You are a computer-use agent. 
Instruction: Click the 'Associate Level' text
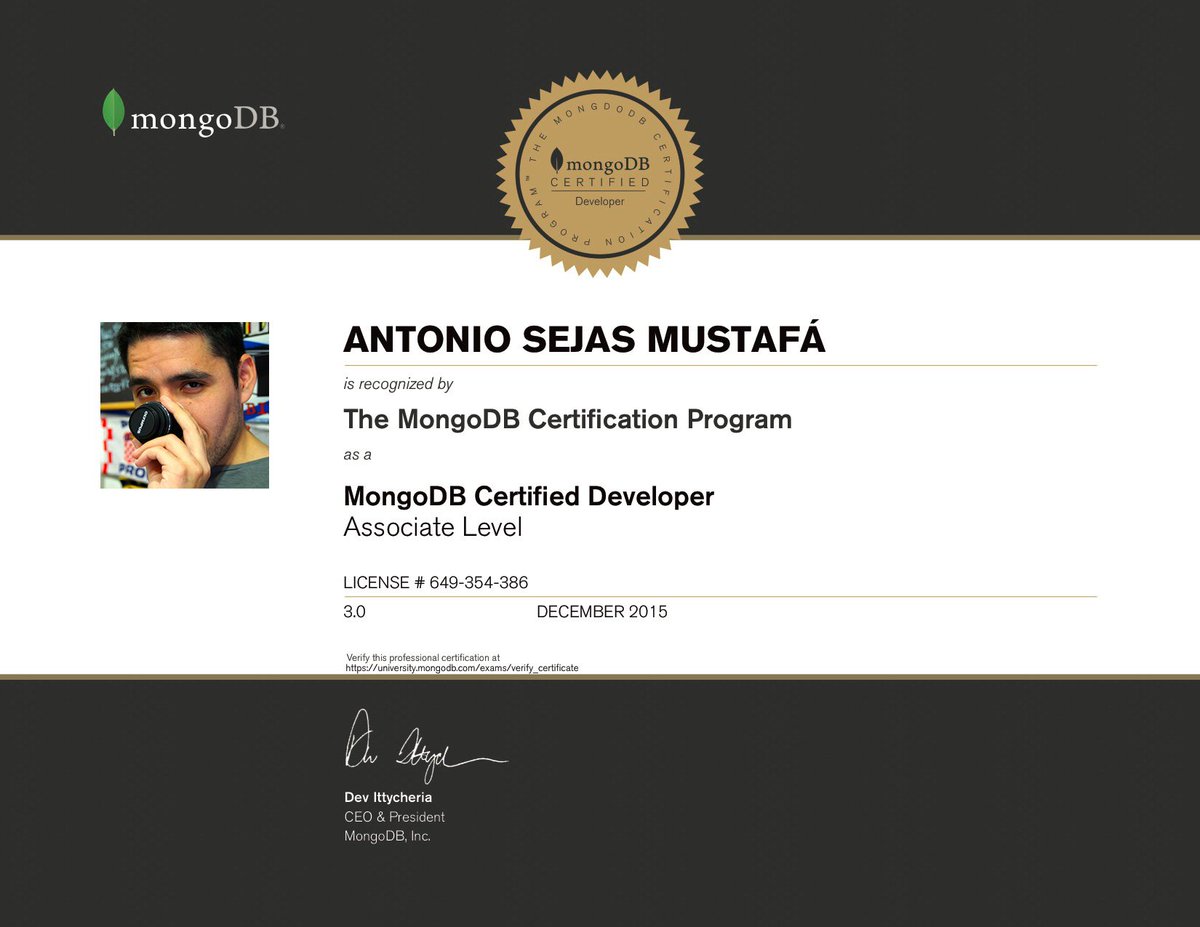pos(433,527)
